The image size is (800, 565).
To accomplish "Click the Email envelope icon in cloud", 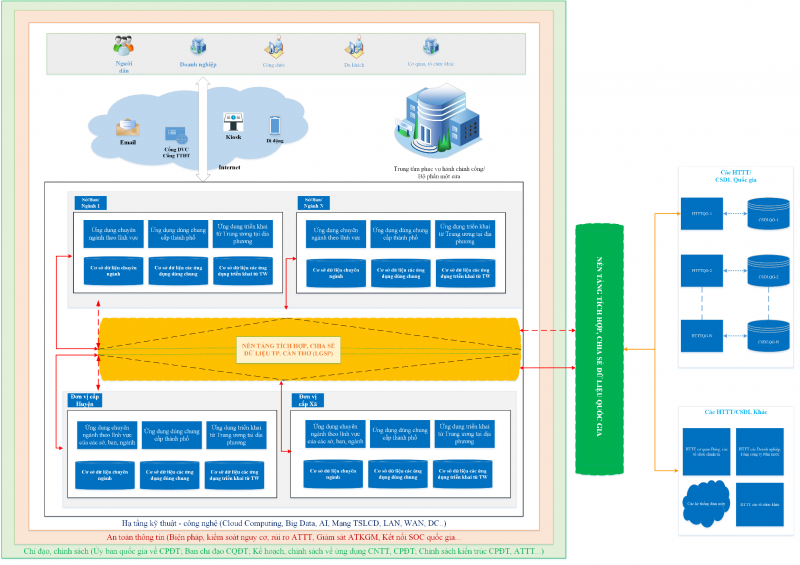I will (127, 128).
